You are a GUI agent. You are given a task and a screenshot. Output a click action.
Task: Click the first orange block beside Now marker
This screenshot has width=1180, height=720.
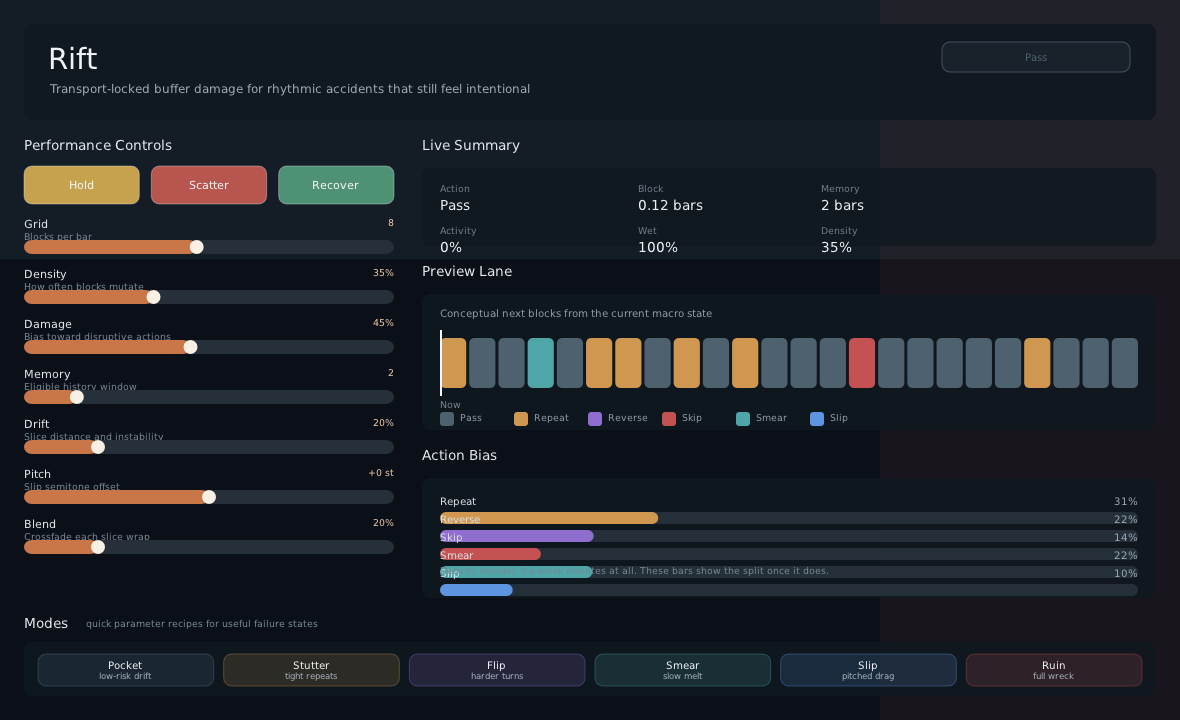454,363
